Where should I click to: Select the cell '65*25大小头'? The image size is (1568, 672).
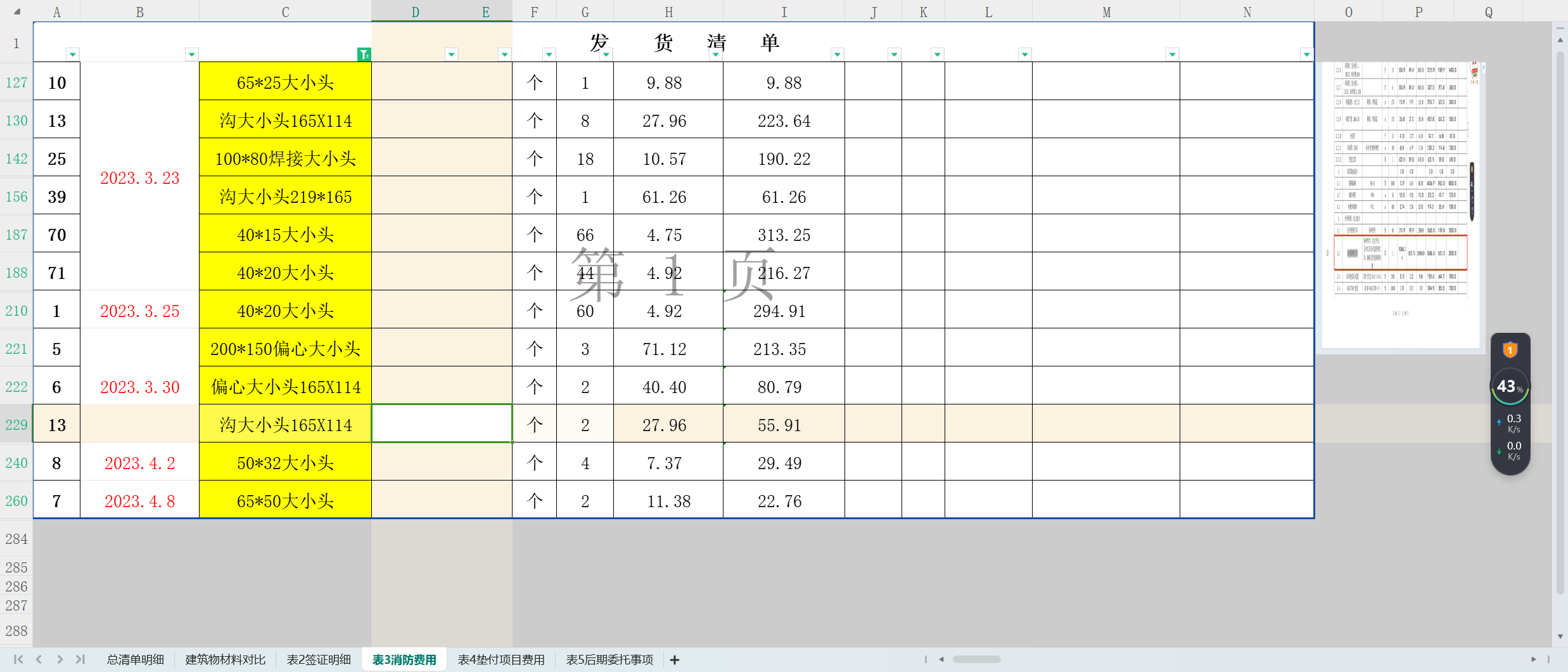[x=286, y=82]
